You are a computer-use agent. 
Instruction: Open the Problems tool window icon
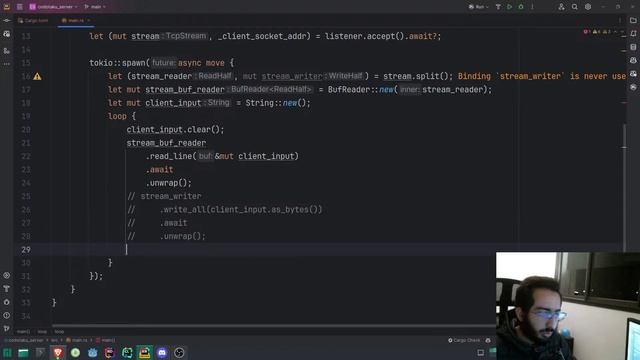point(7,315)
